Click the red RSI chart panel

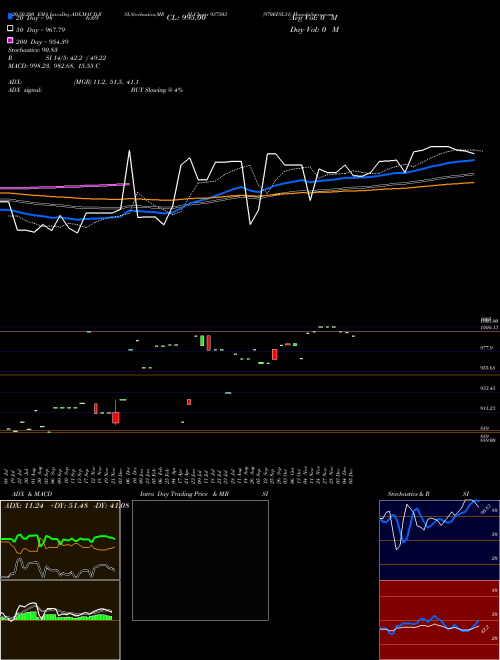pyautogui.click(x=439, y=620)
